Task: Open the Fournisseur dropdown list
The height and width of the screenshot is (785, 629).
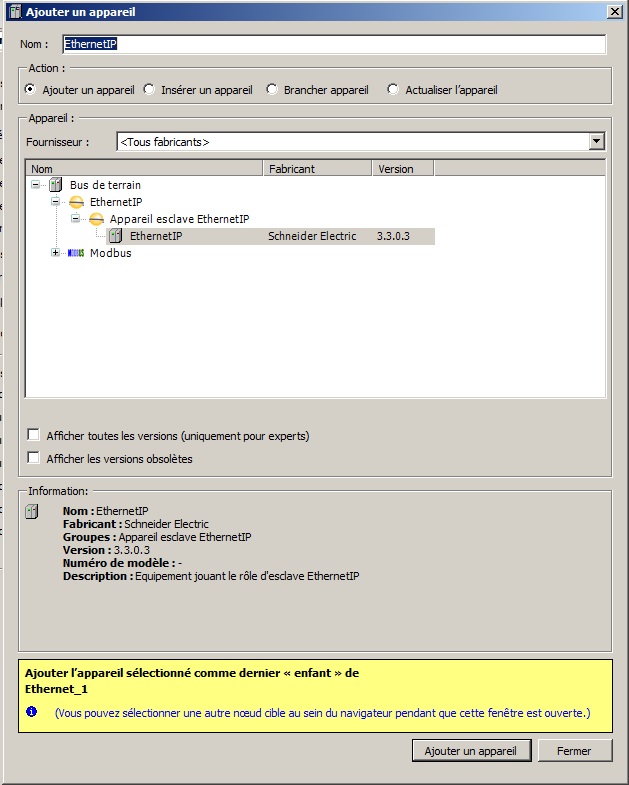Action: click(597, 142)
